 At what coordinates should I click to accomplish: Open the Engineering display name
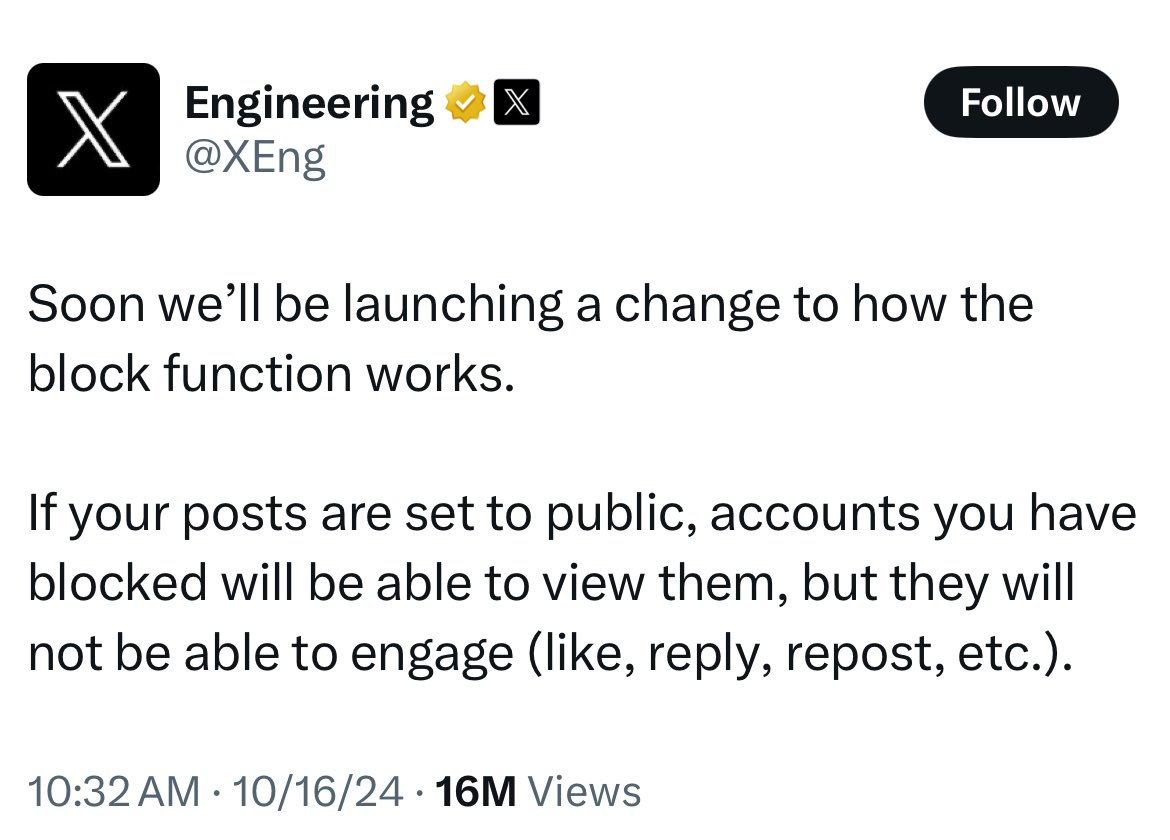click(308, 103)
